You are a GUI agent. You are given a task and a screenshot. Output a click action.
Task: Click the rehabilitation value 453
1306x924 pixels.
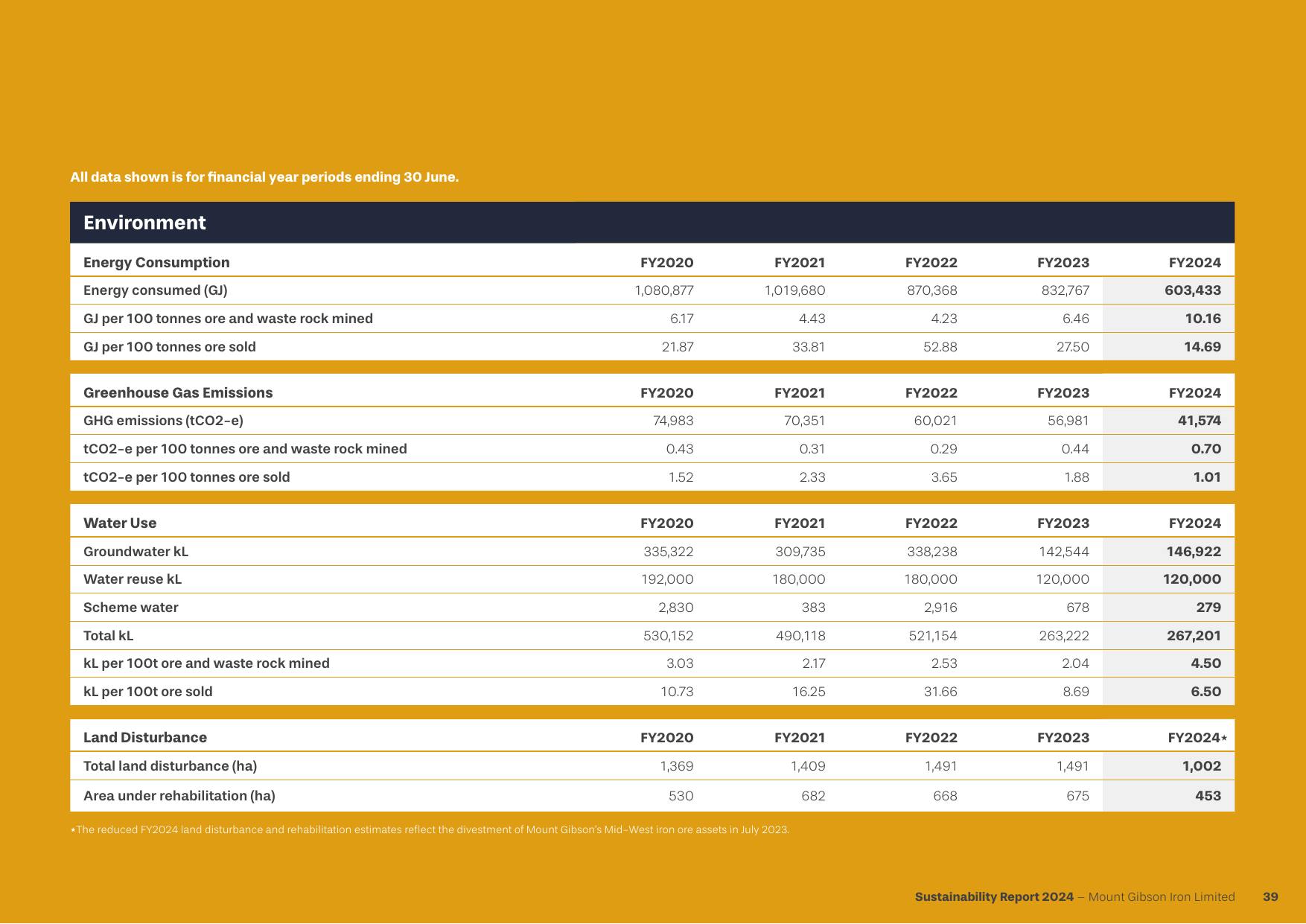tap(1208, 796)
